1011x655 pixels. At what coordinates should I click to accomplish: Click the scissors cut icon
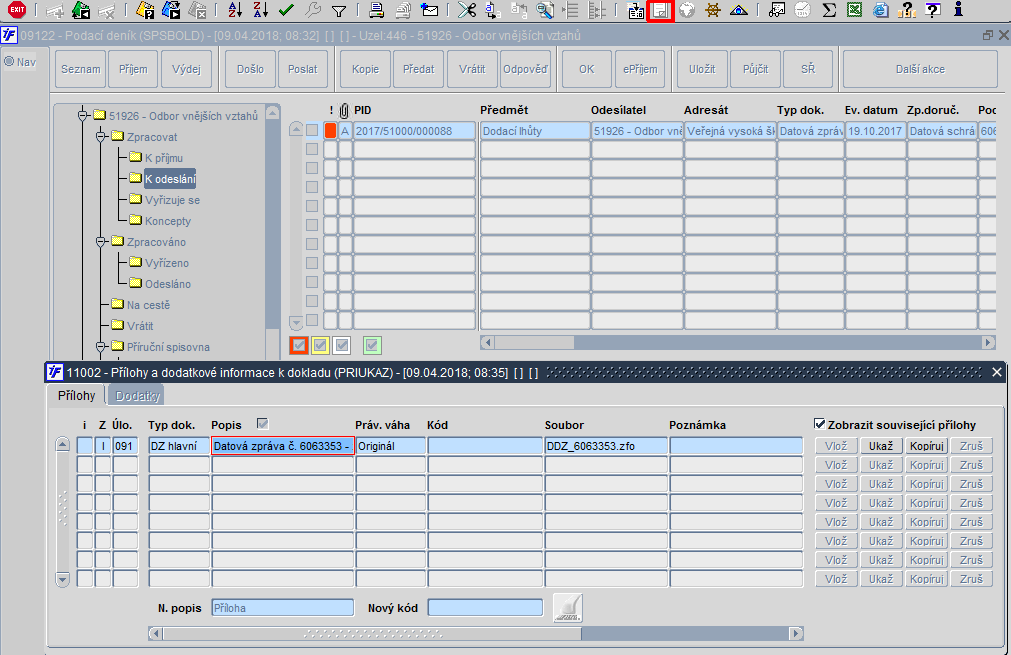(x=465, y=11)
